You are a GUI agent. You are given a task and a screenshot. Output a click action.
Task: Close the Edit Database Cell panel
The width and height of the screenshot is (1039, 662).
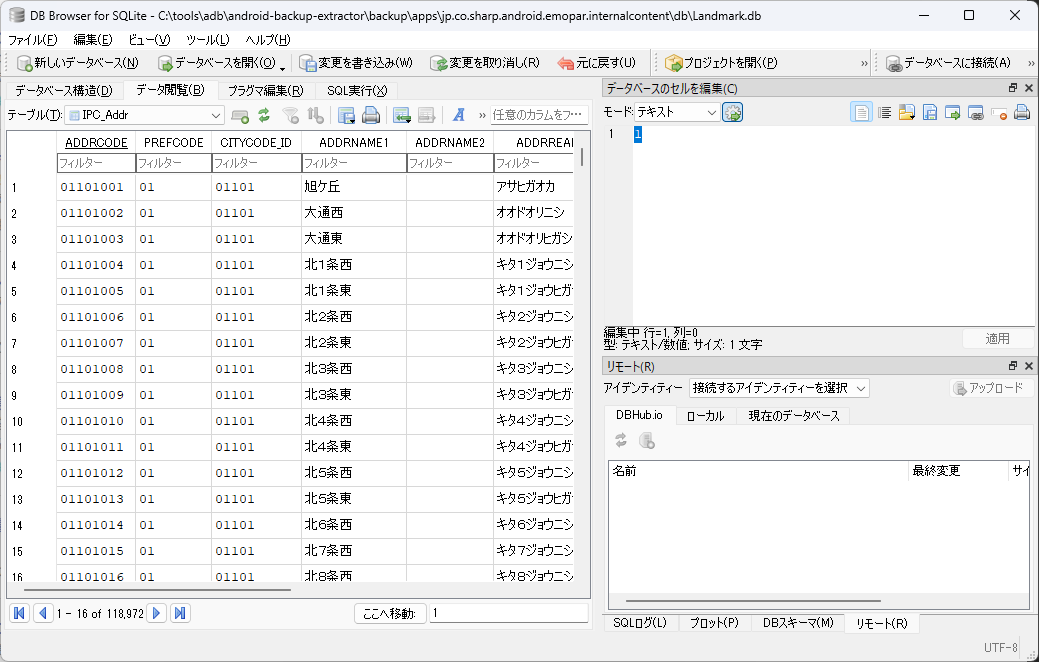(x=1028, y=88)
